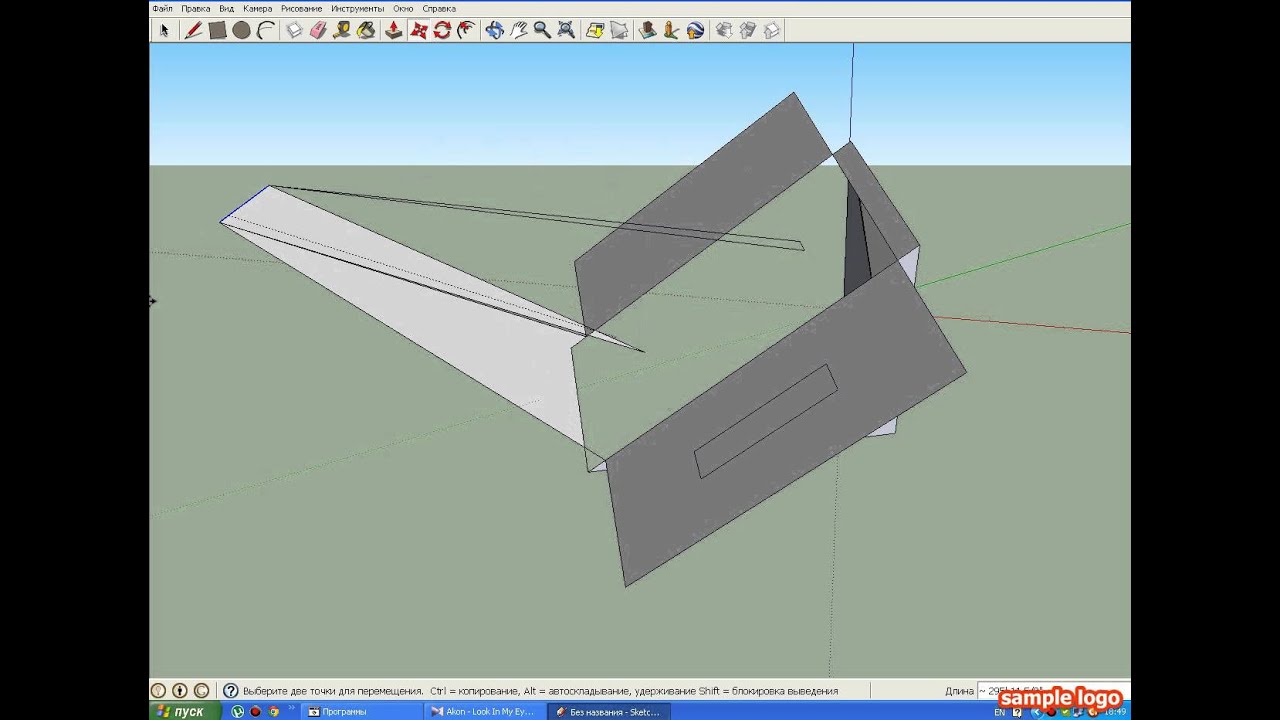Choose the Zoom magnifier tool
The height and width of the screenshot is (720, 1280).
pos(542,30)
